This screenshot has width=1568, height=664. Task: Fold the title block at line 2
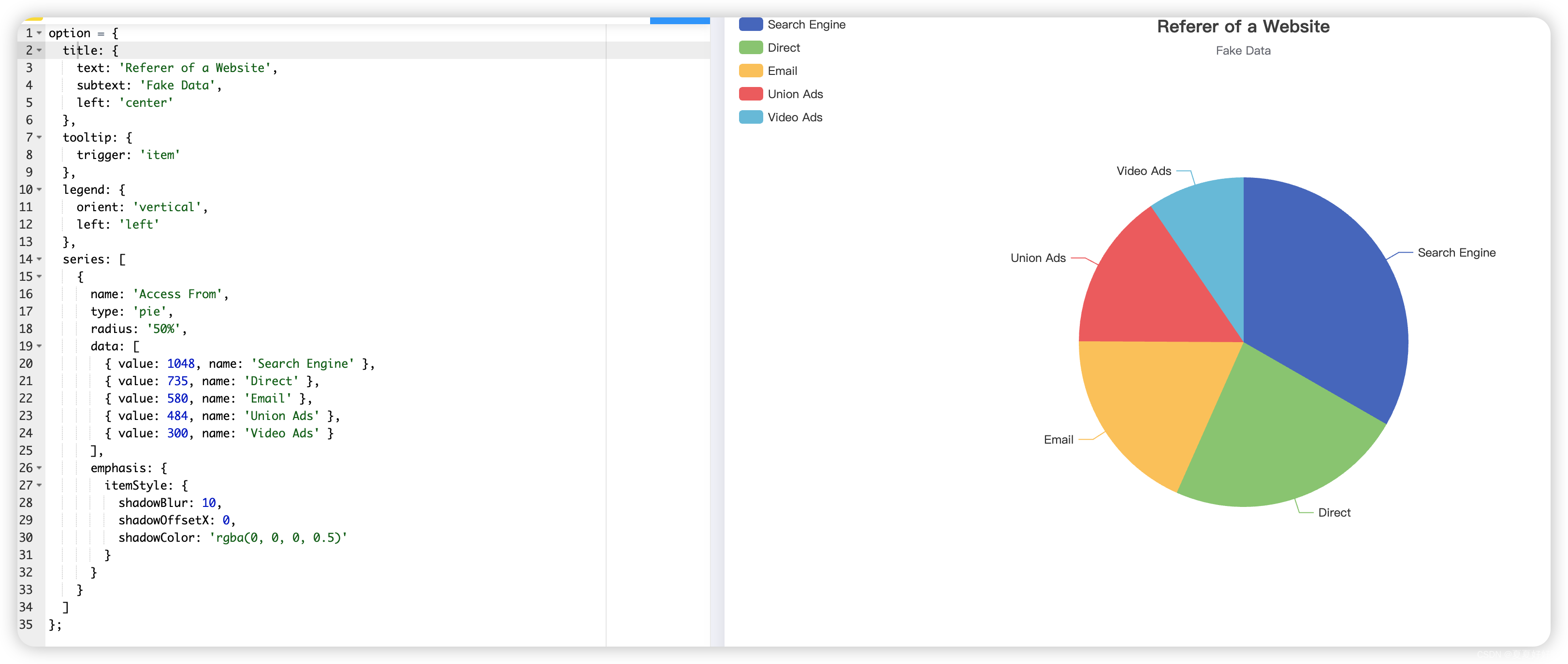coord(40,51)
